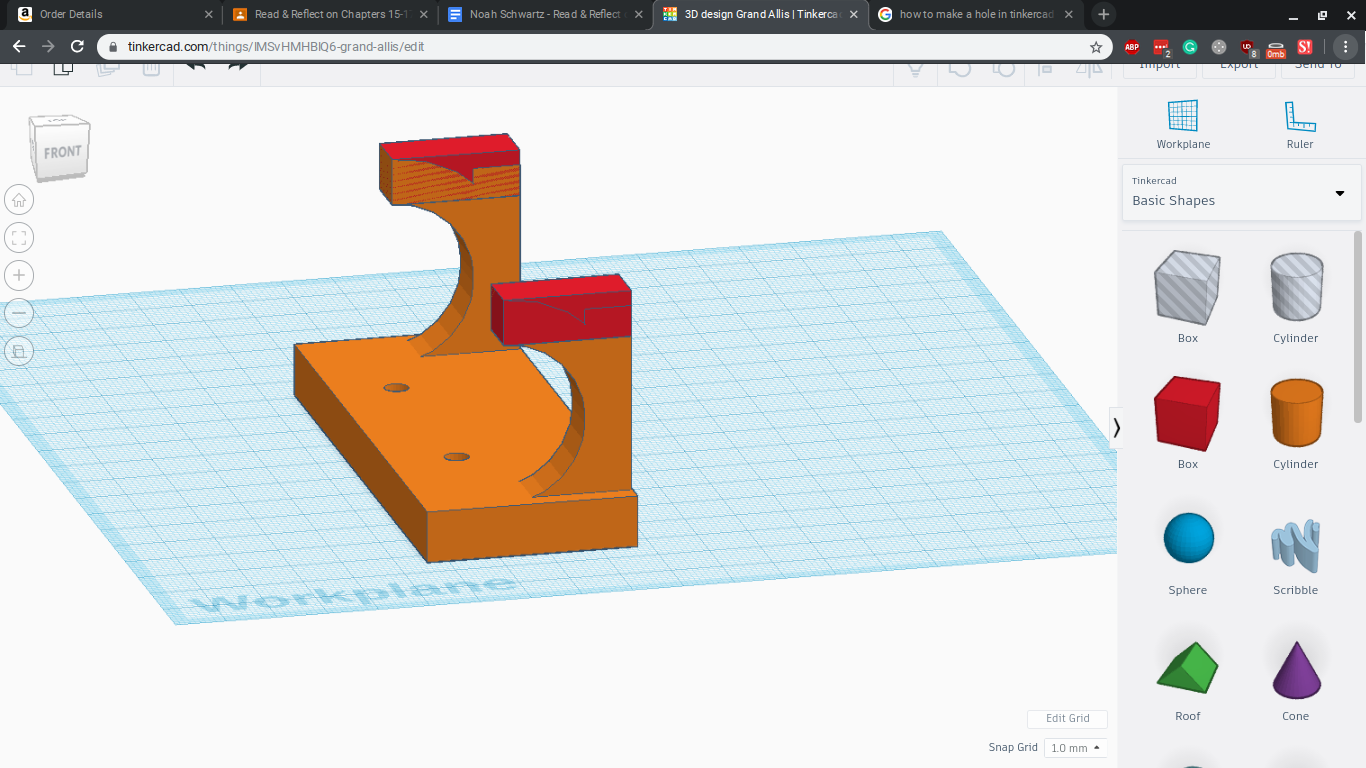Viewport: 1366px width, 768px height.
Task: Click the Mirror/Flip icon in toolbar
Action: (1090, 67)
